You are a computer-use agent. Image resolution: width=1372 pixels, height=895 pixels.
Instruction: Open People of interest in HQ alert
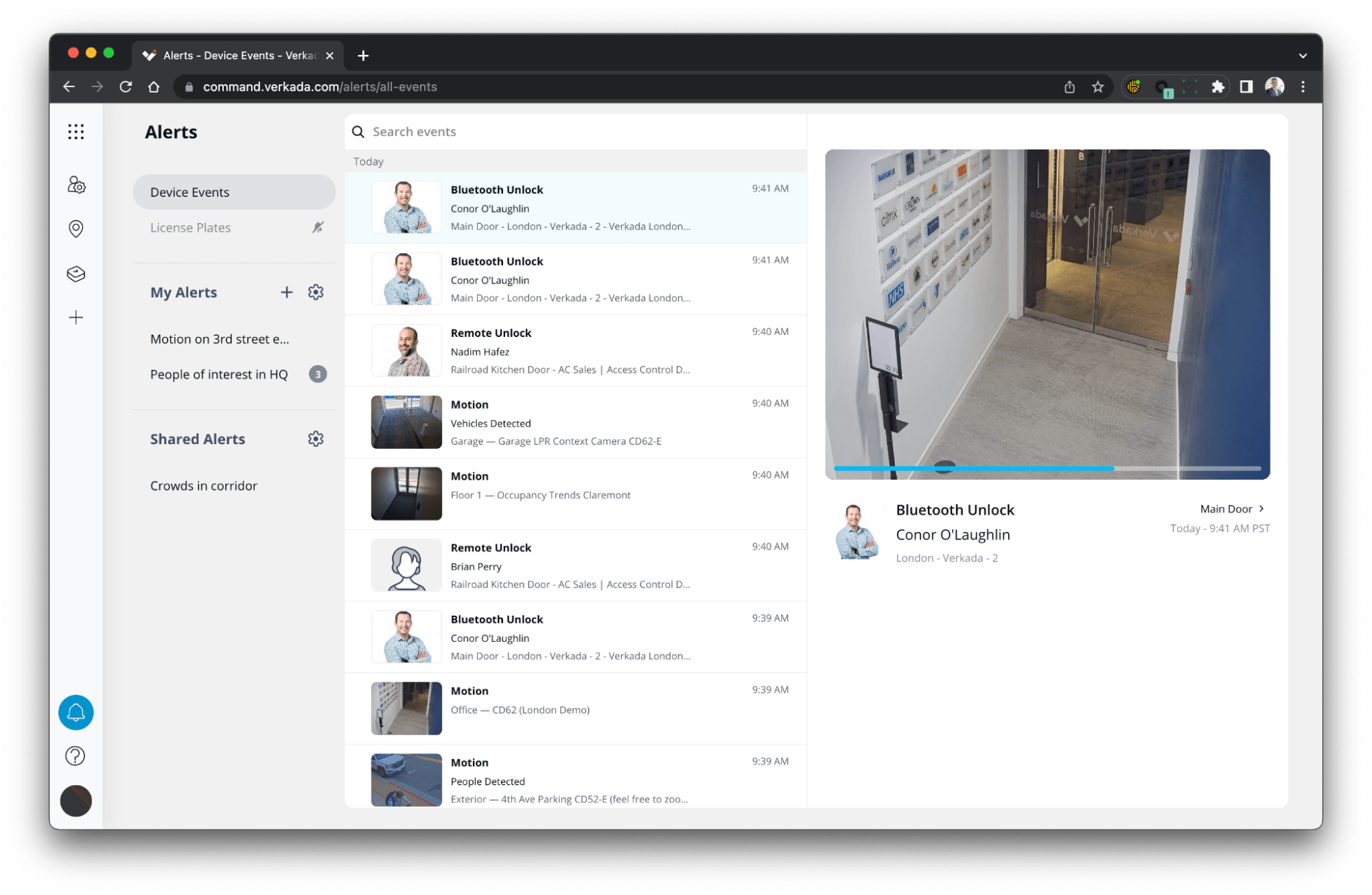[219, 374]
